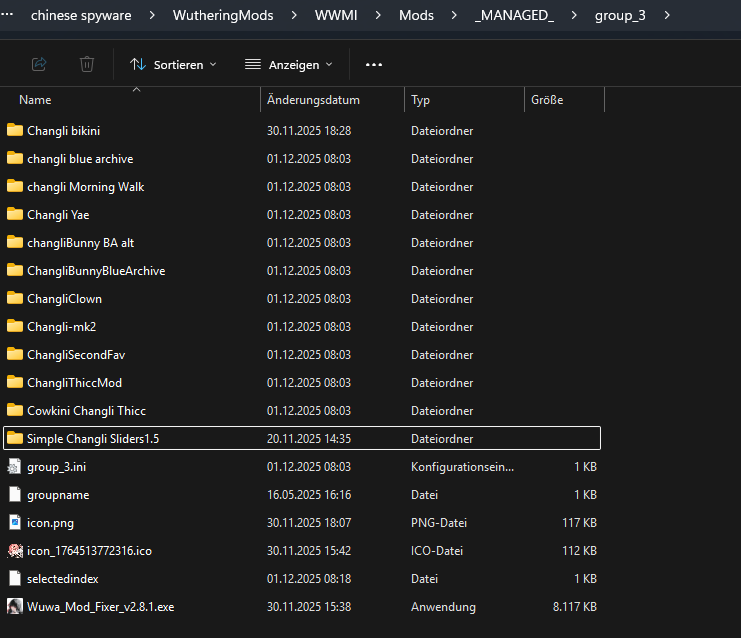Select 'changliBunny BA alt' folder icon

[15, 242]
